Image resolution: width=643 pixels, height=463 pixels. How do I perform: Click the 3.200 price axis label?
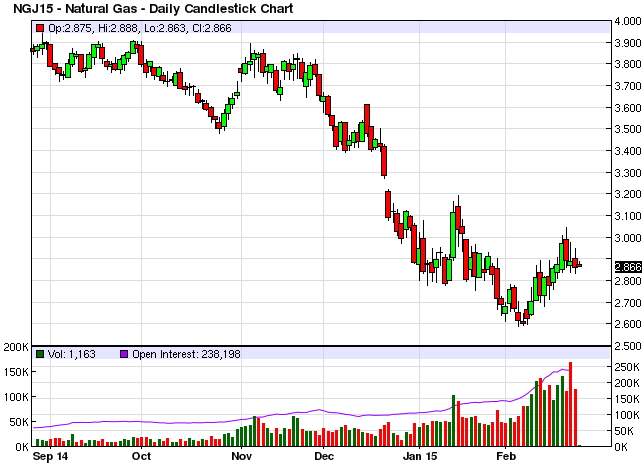click(x=628, y=194)
